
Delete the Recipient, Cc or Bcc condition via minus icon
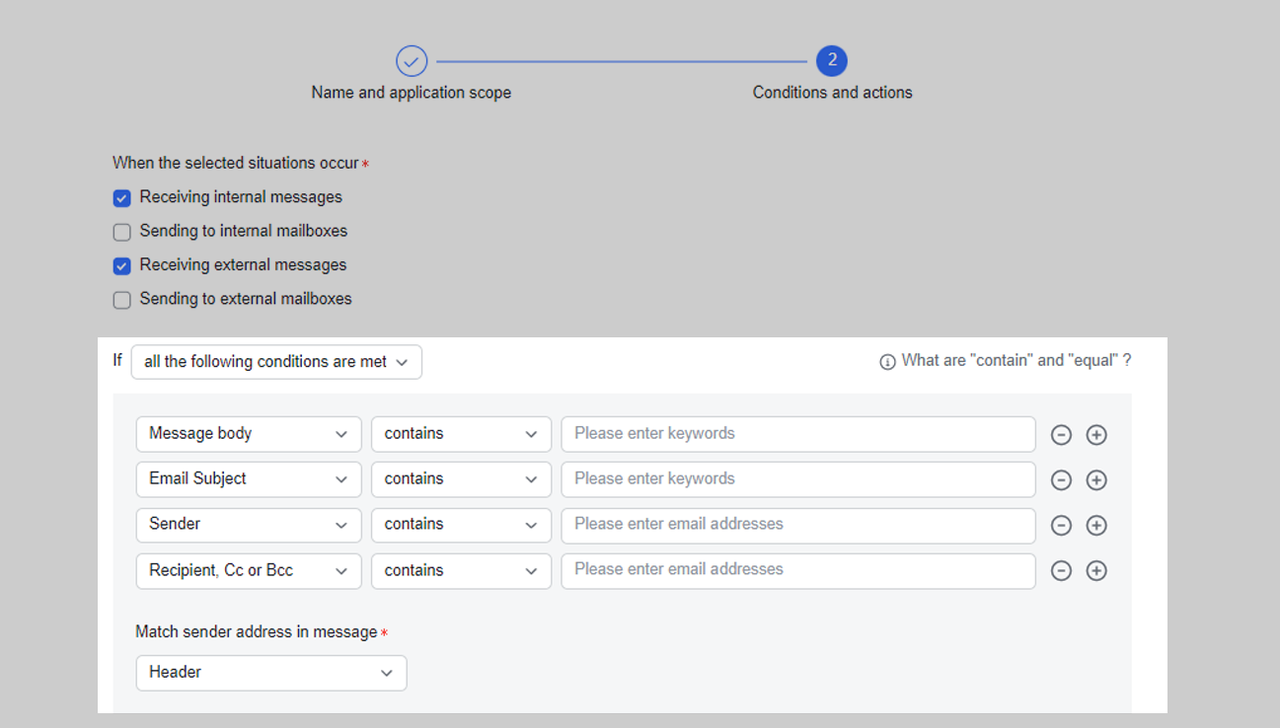tap(1061, 570)
